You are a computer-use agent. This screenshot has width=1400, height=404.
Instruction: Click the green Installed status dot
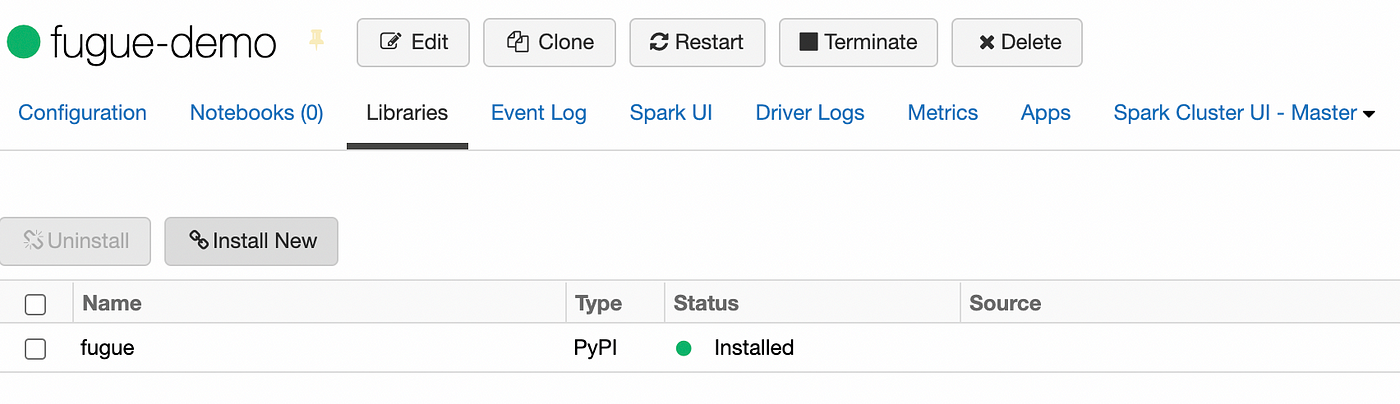684,349
